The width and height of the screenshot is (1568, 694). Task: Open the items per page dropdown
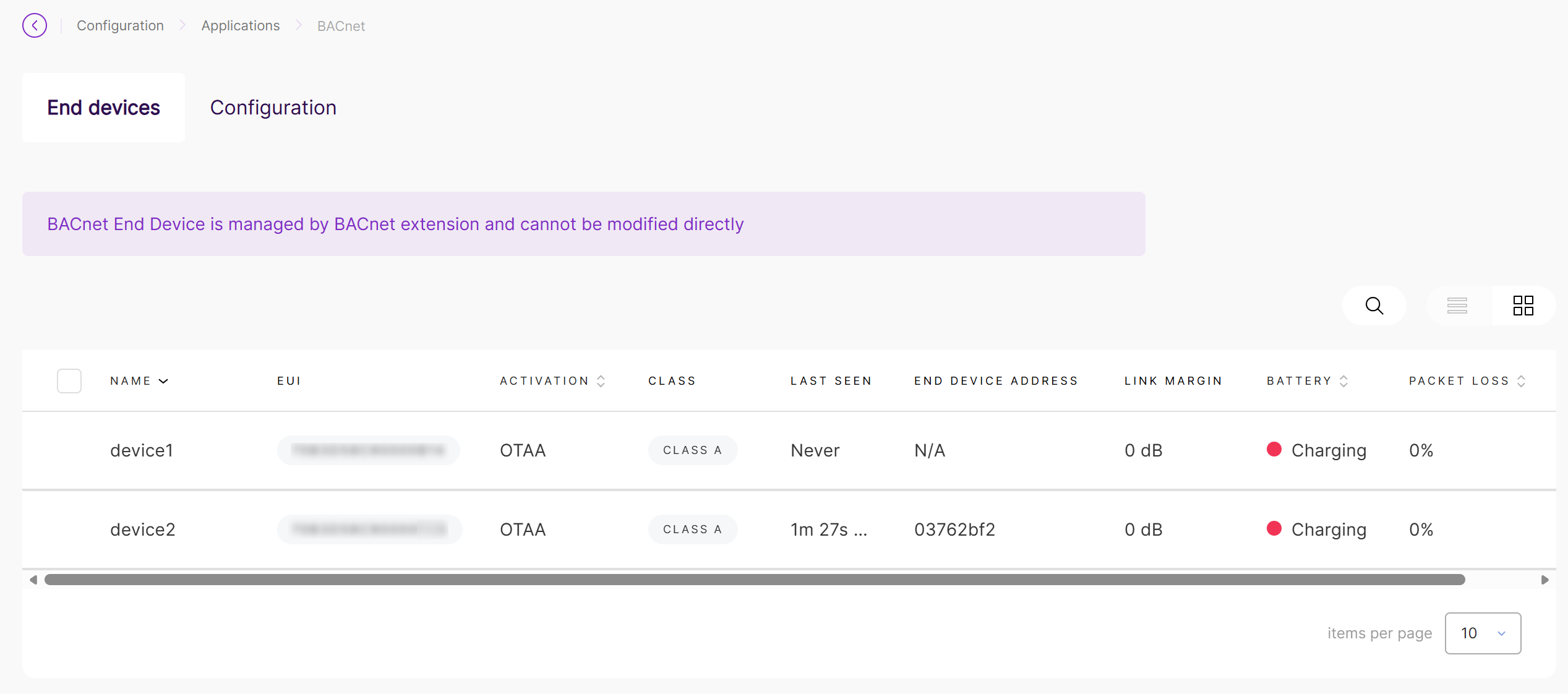(x=1483, y=633)
